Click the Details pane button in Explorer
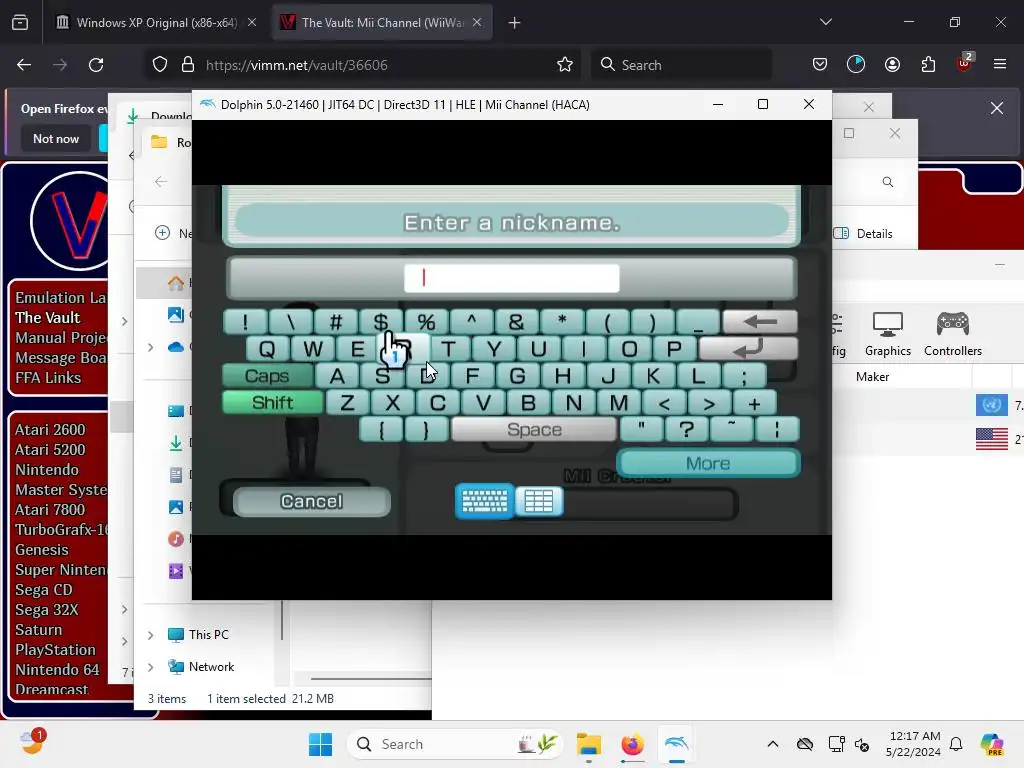 [x=863, y=234]
